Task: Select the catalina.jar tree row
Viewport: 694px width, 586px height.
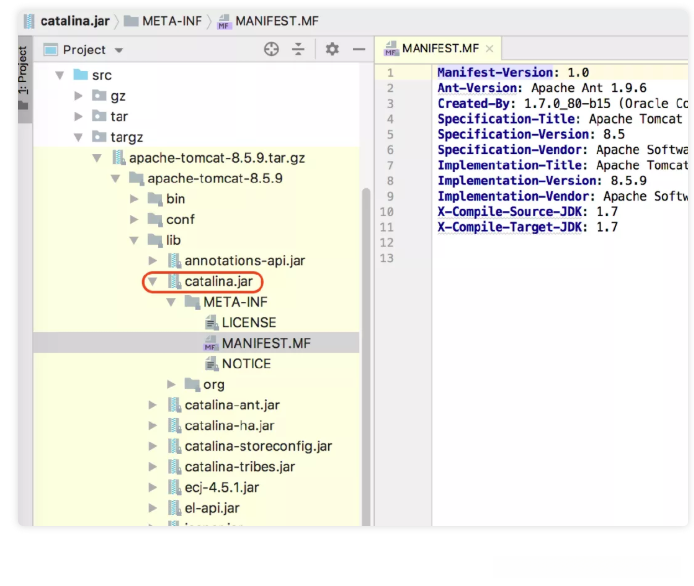Action: click(197, 281)
